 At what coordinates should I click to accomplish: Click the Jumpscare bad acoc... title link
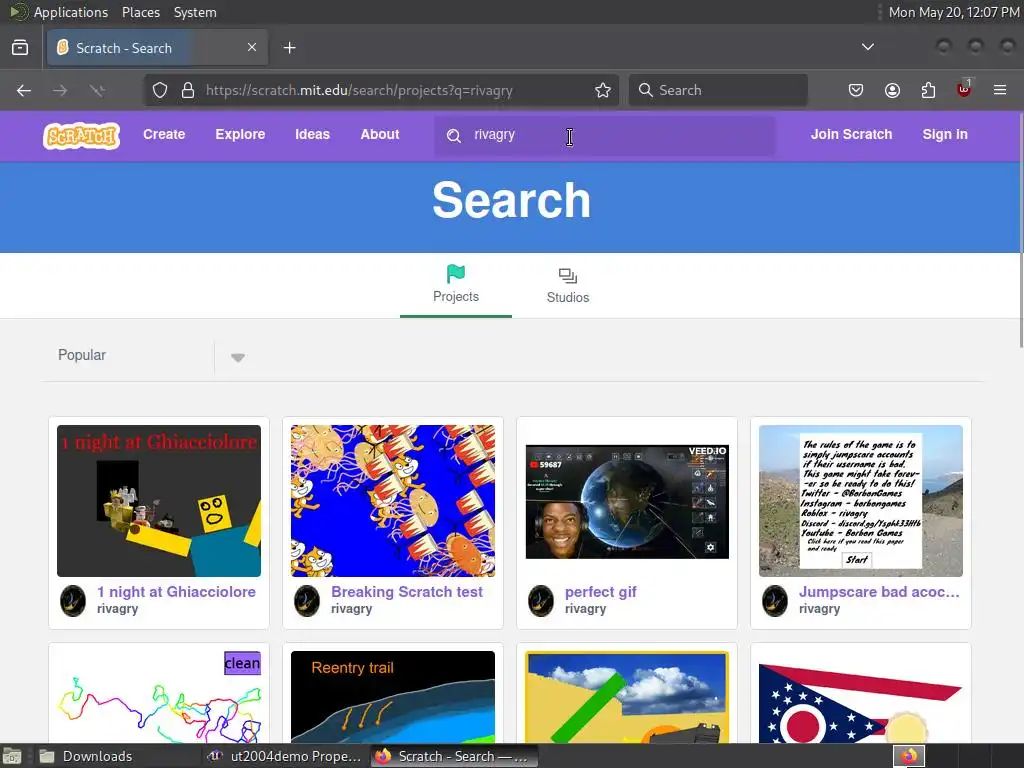click(x=879, y=592)
